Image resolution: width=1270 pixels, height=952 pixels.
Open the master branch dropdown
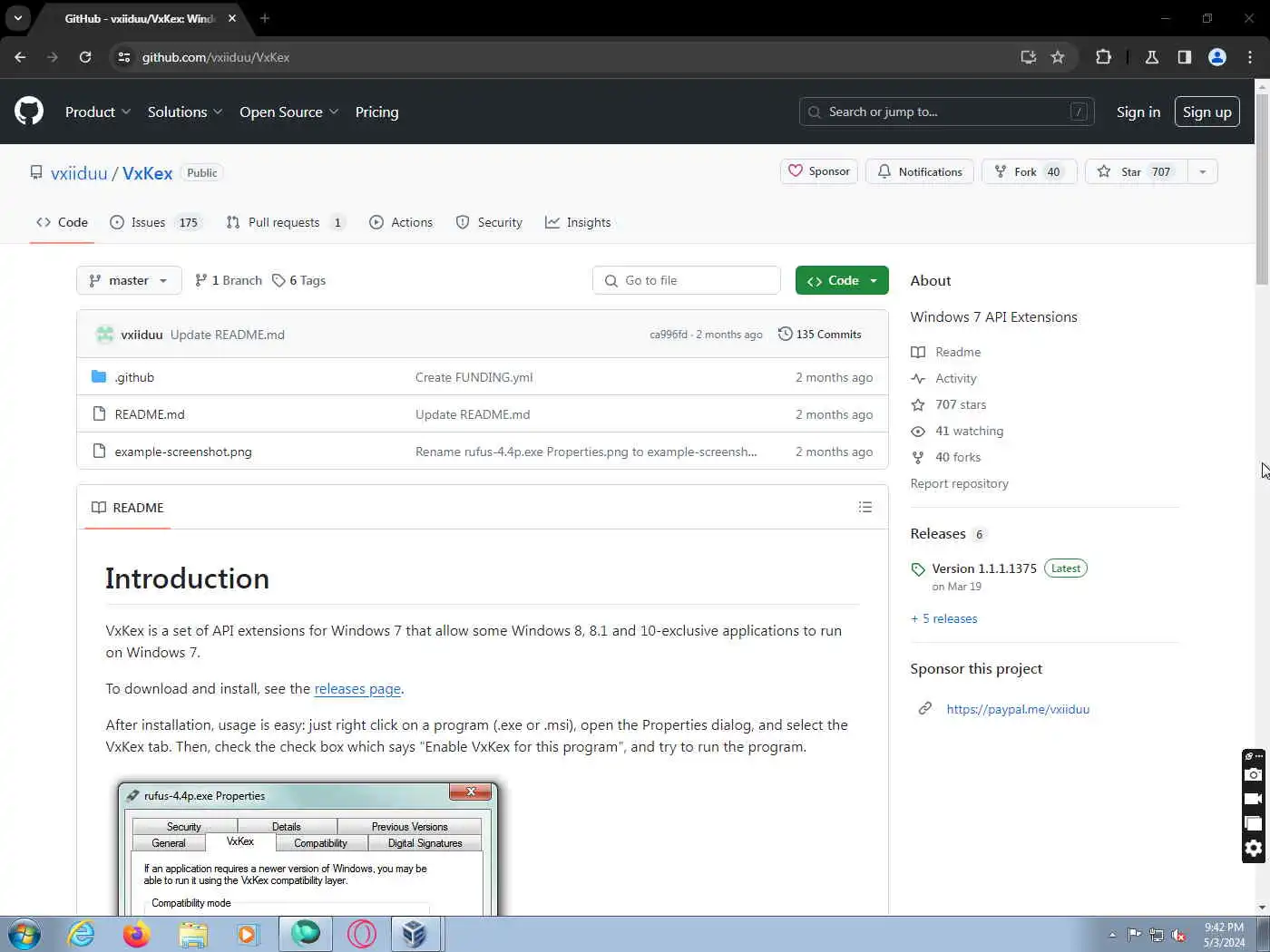[129, 280]
